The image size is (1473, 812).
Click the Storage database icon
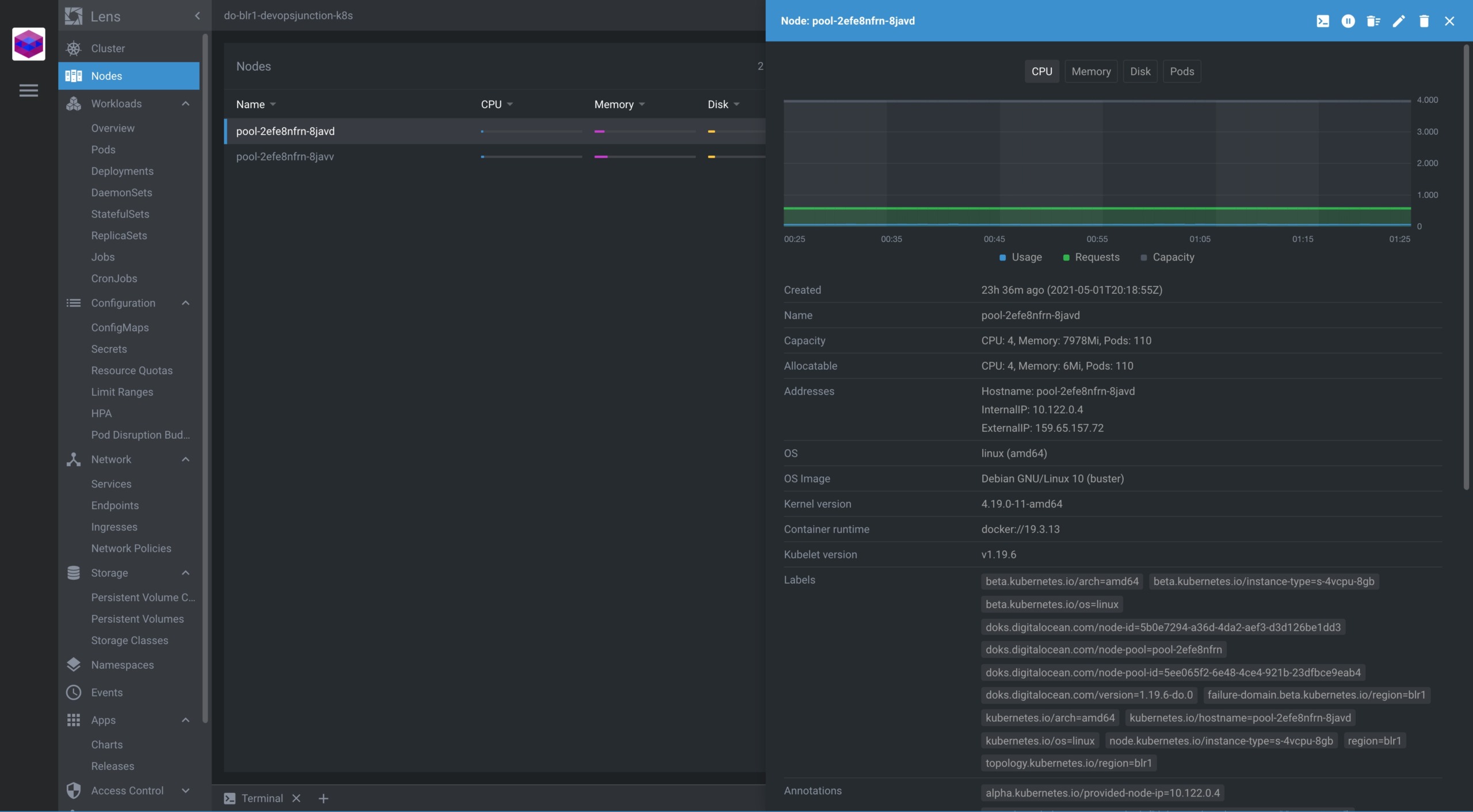tap(74, 573)
